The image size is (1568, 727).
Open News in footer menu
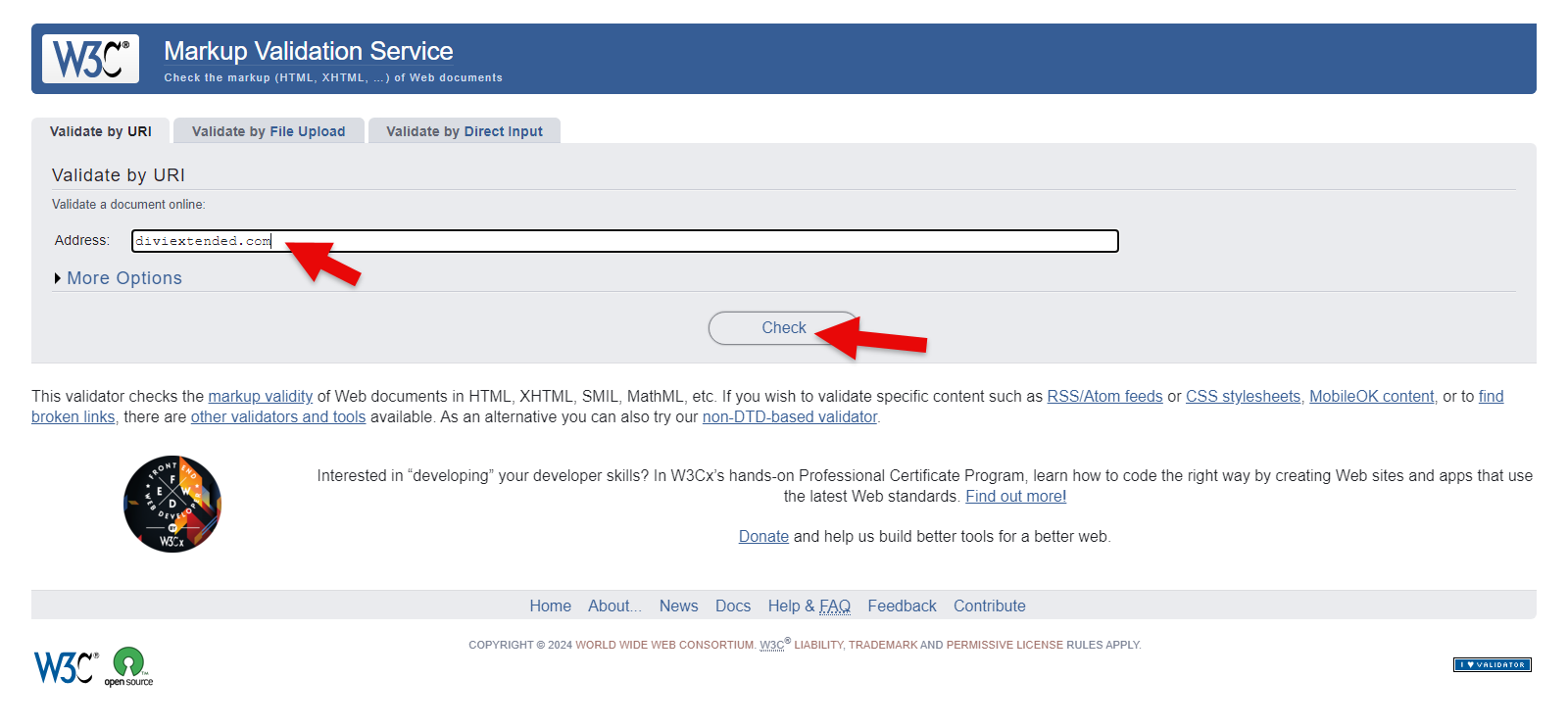pos(679,606)
